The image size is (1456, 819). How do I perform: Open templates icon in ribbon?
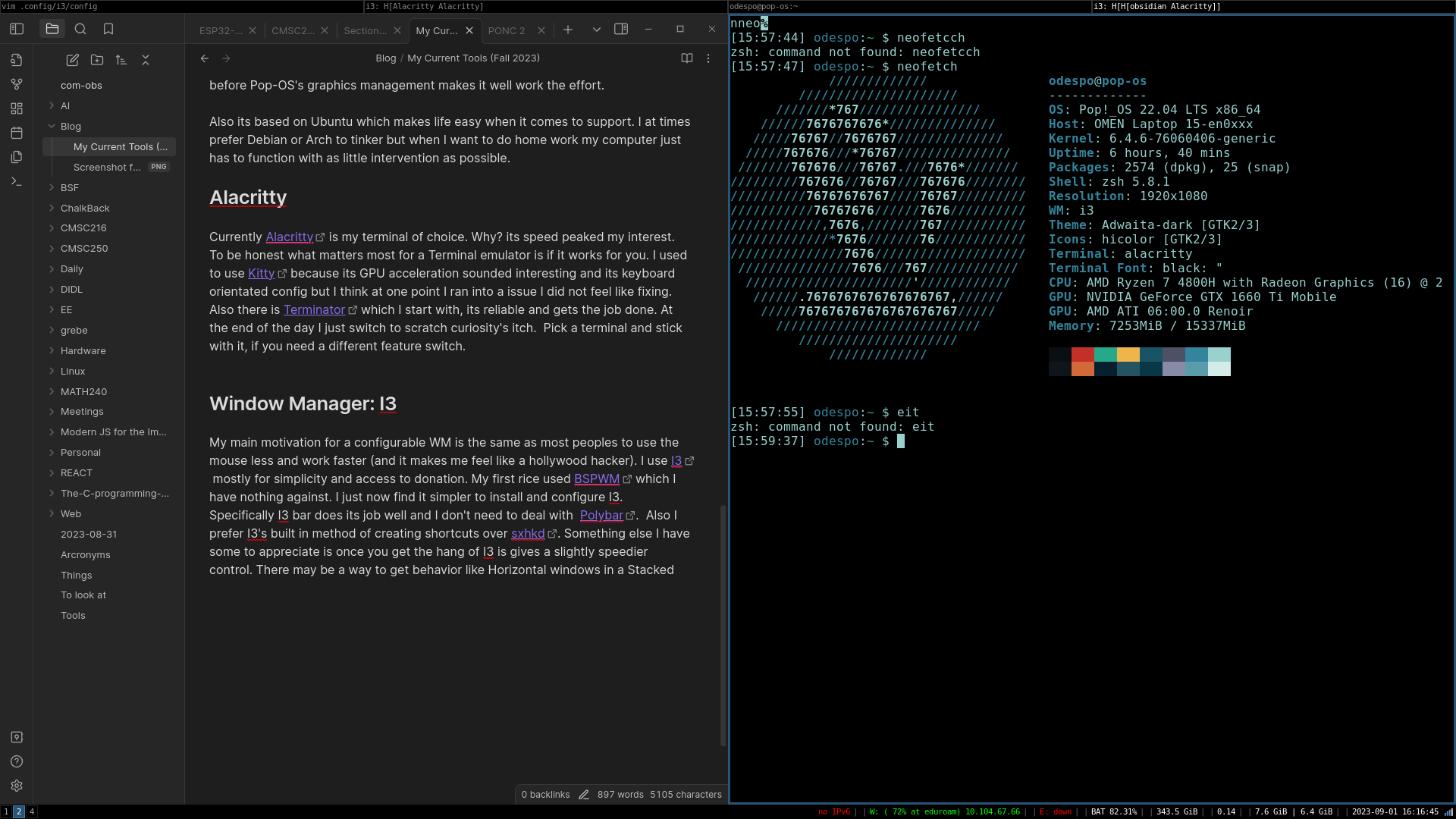click(x=17, y=157)
